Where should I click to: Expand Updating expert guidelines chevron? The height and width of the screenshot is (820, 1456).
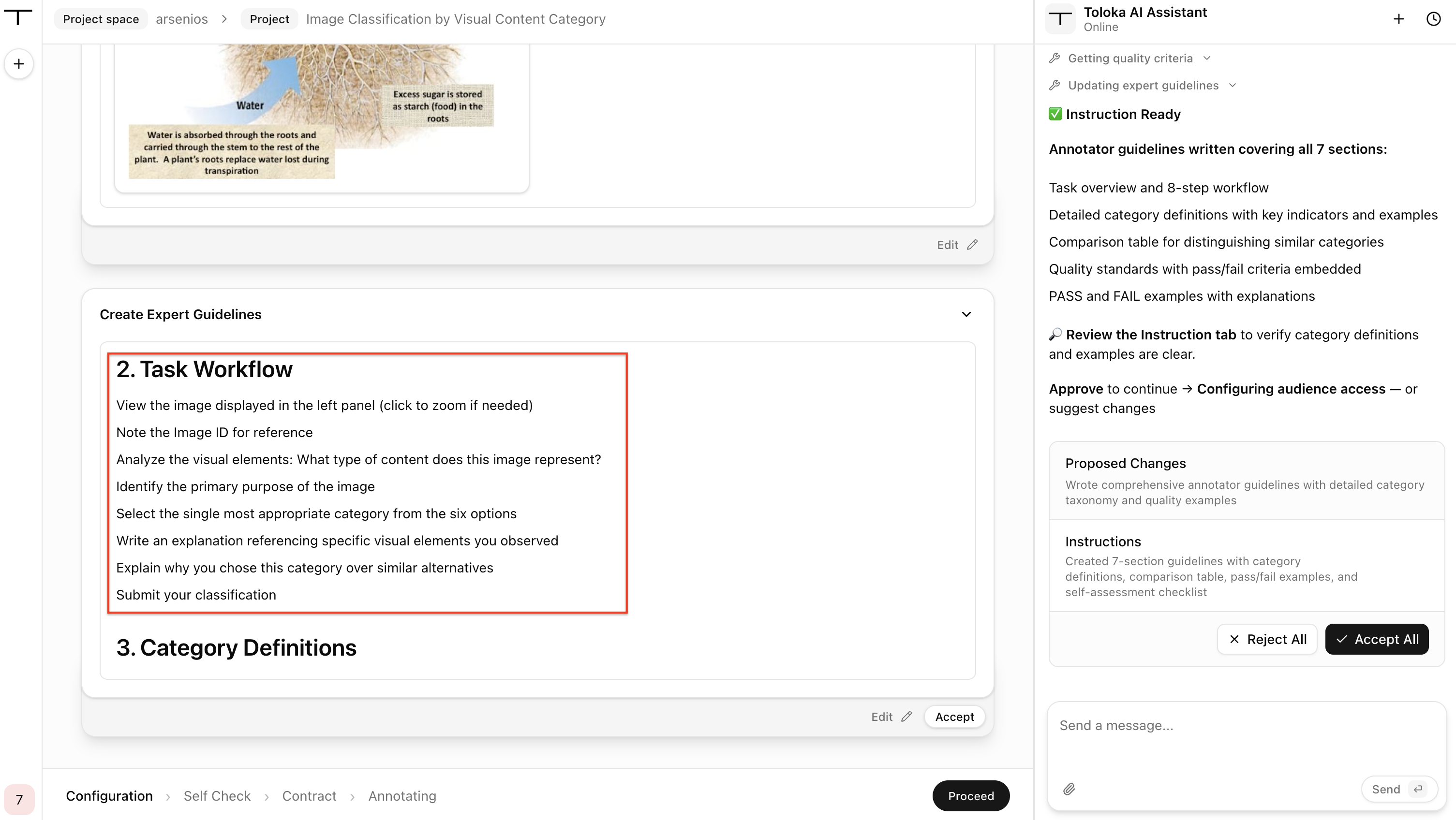pos(1233,85)
